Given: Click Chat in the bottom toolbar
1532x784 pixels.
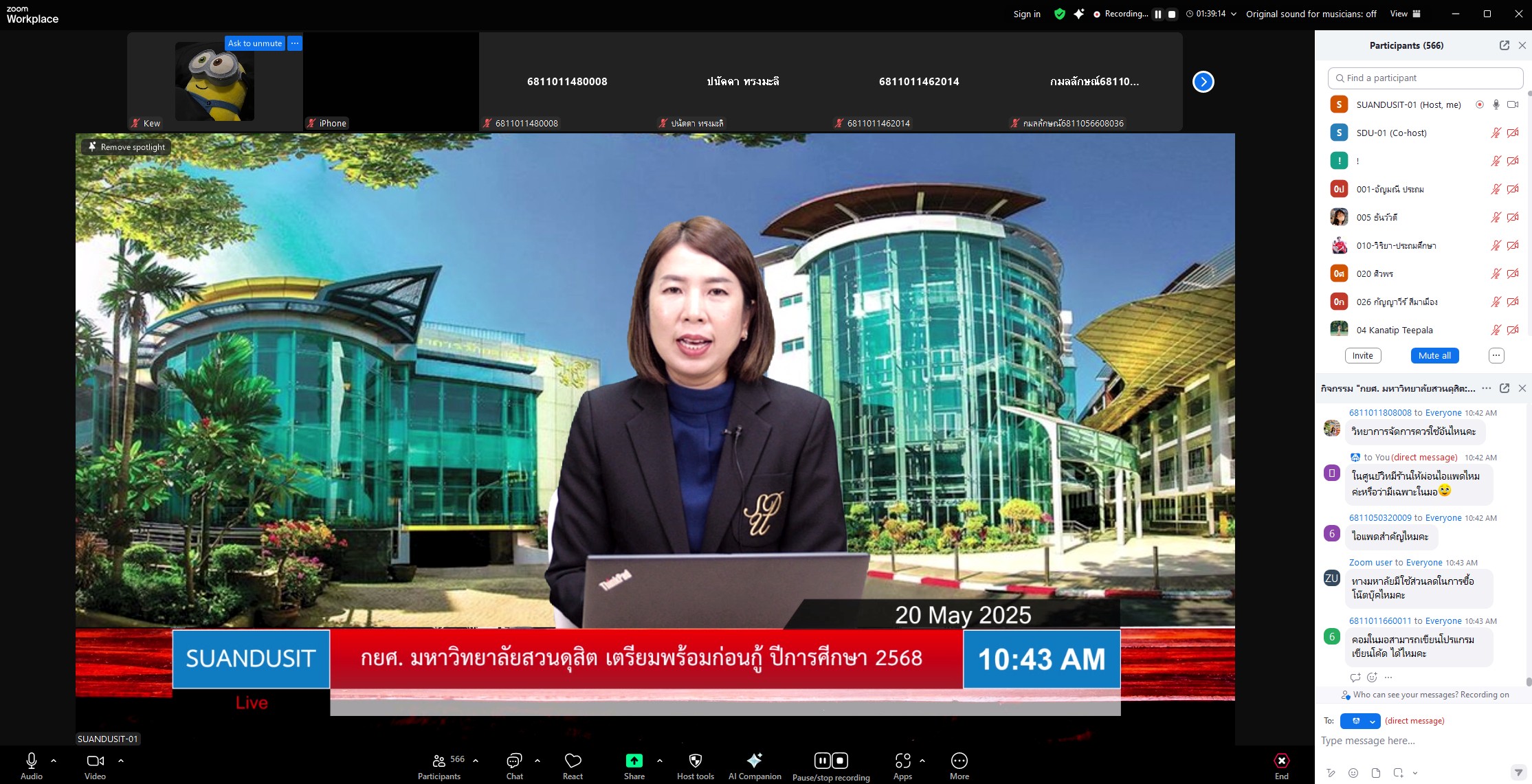Looking at the screenshot, I should tap(514, 765).
